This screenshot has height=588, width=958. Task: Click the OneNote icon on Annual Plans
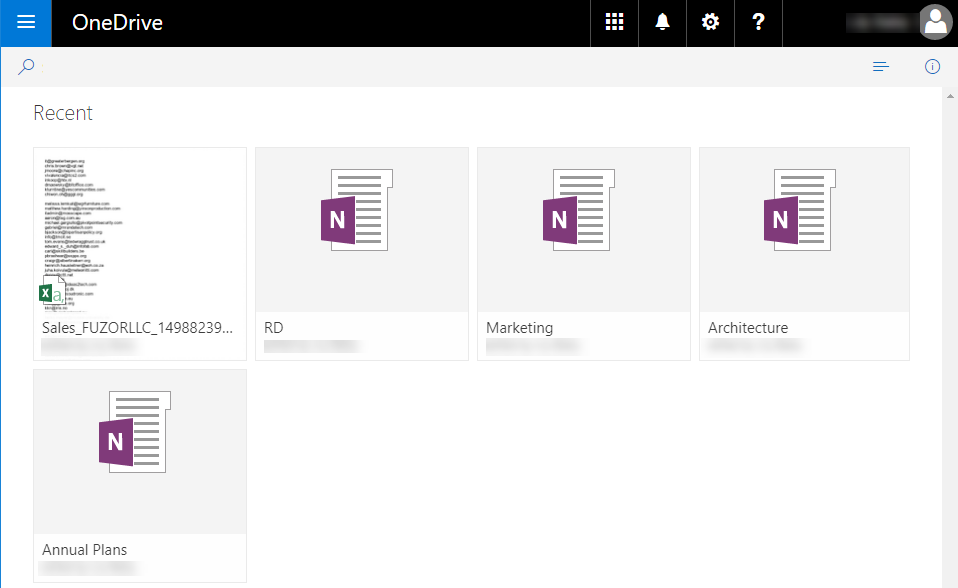(x=135, y=432)
